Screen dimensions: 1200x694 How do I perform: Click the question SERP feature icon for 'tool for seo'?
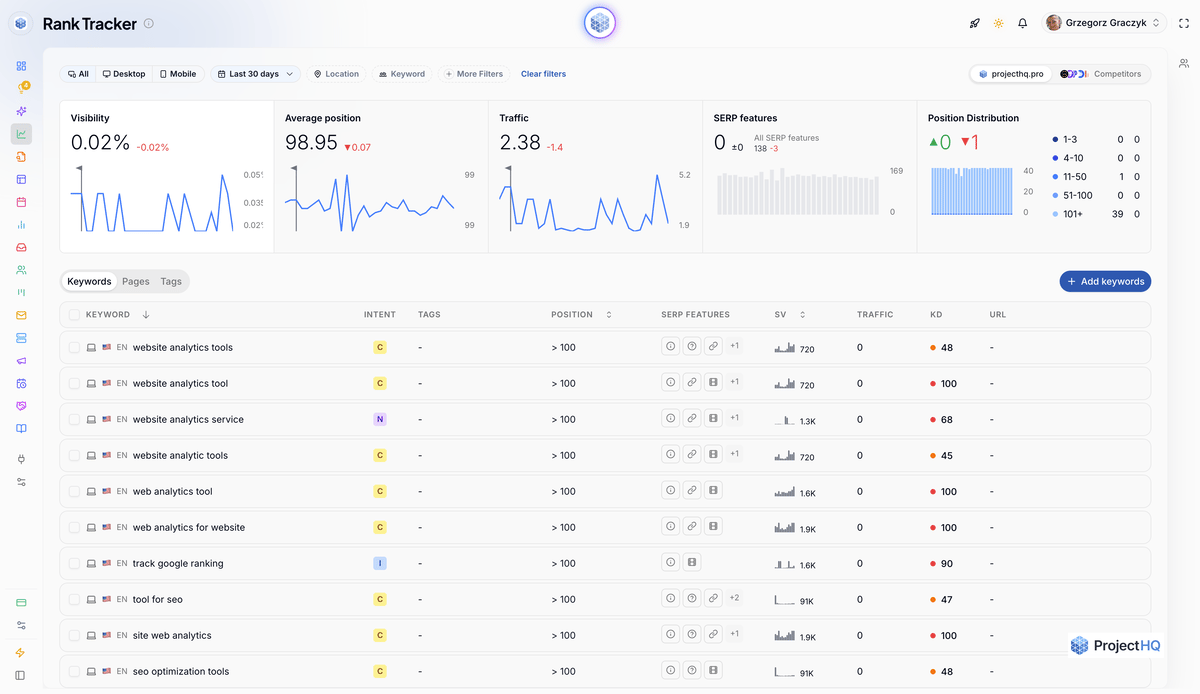point(691,599)
